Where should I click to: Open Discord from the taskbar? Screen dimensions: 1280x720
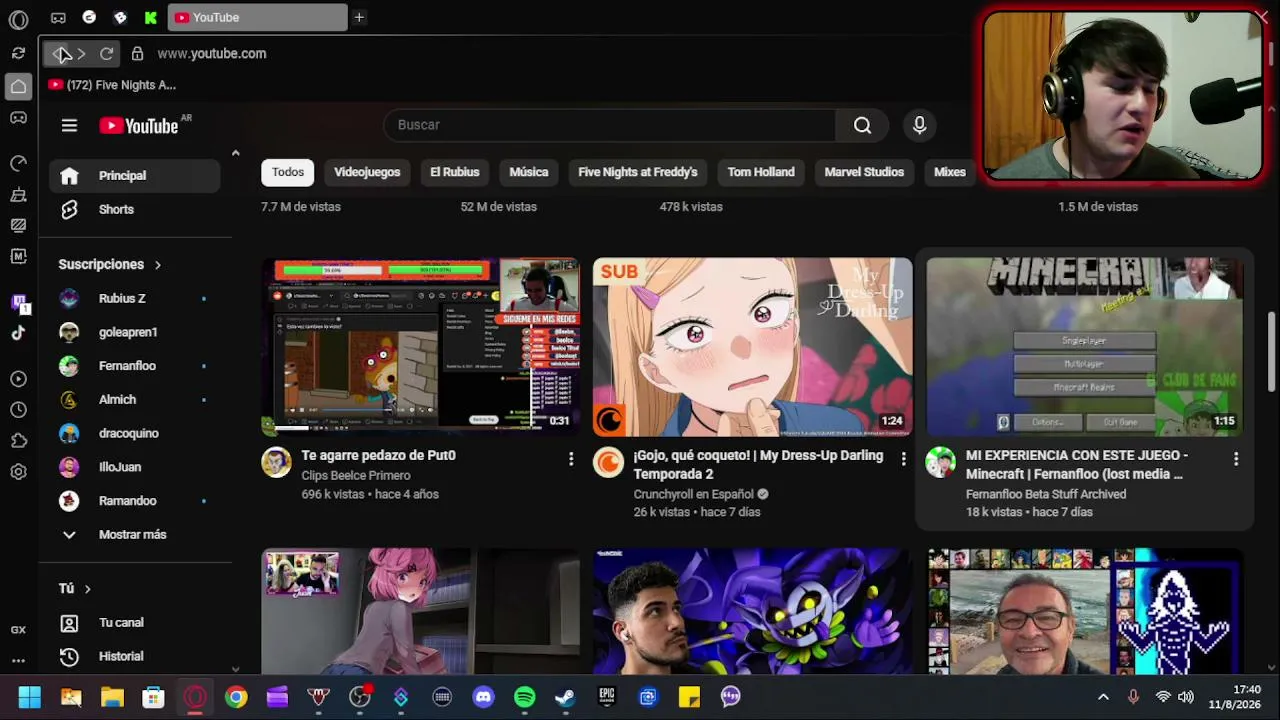tap(483, 697)
